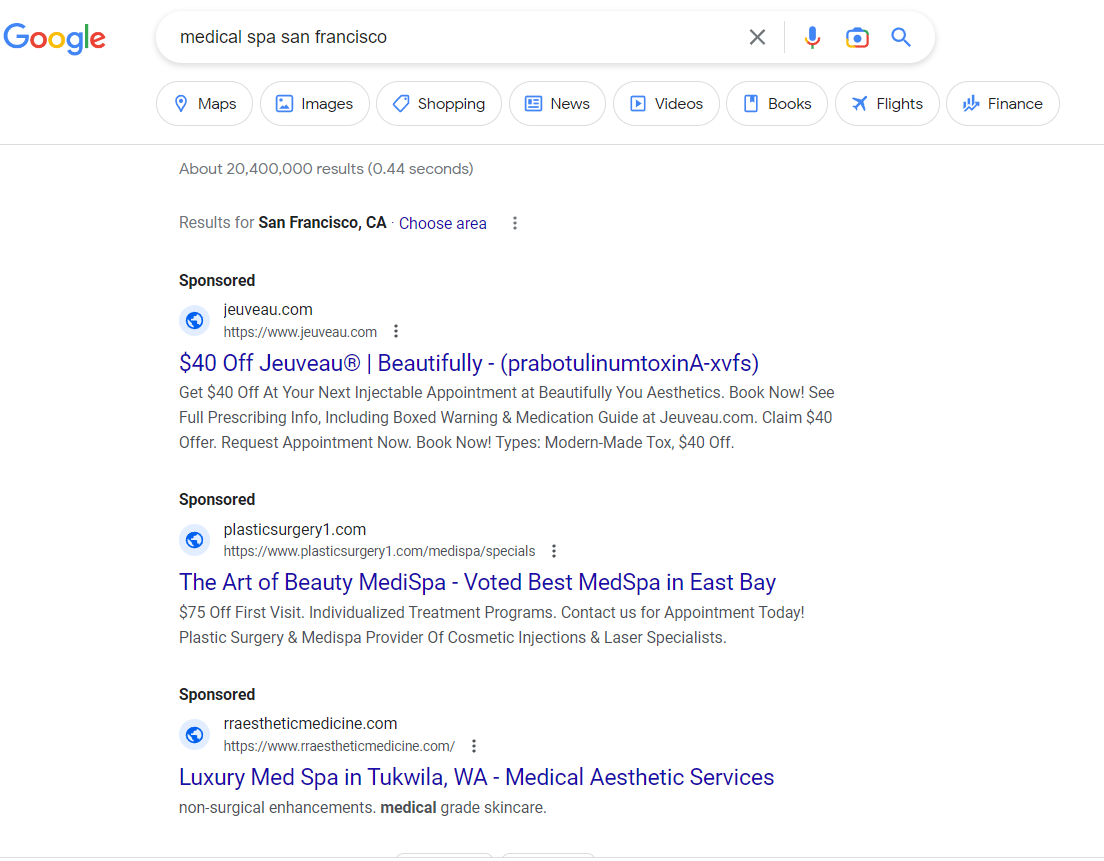1104x861 pixels.
Task: Click the About 20,400,000 results text
Action: click(x=326, y=169)
